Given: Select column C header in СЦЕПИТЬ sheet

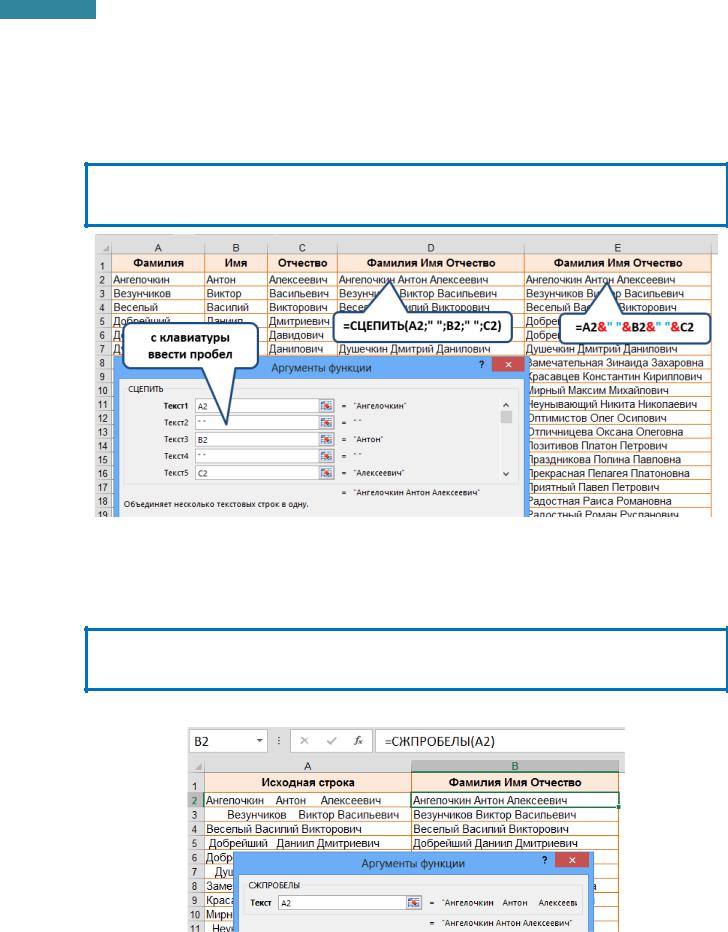Looking at the screenshot, I should coord(302,248).
